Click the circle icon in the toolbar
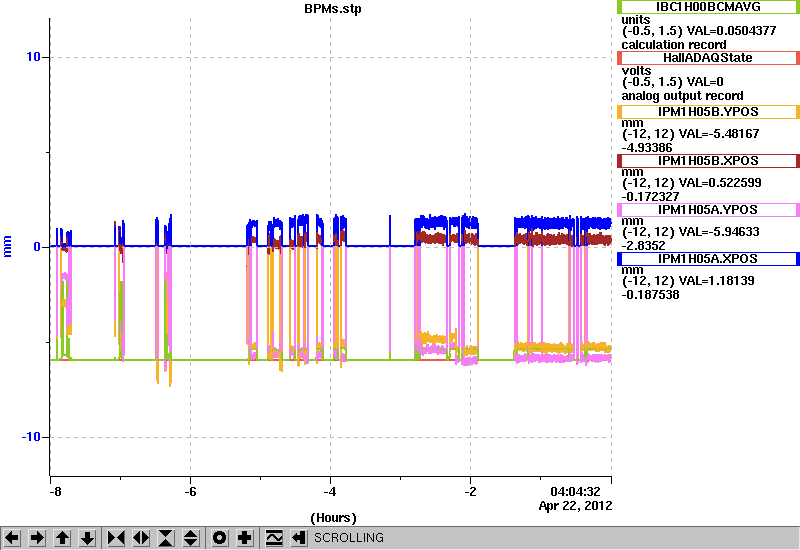800x550 pixels. point(219,538)
